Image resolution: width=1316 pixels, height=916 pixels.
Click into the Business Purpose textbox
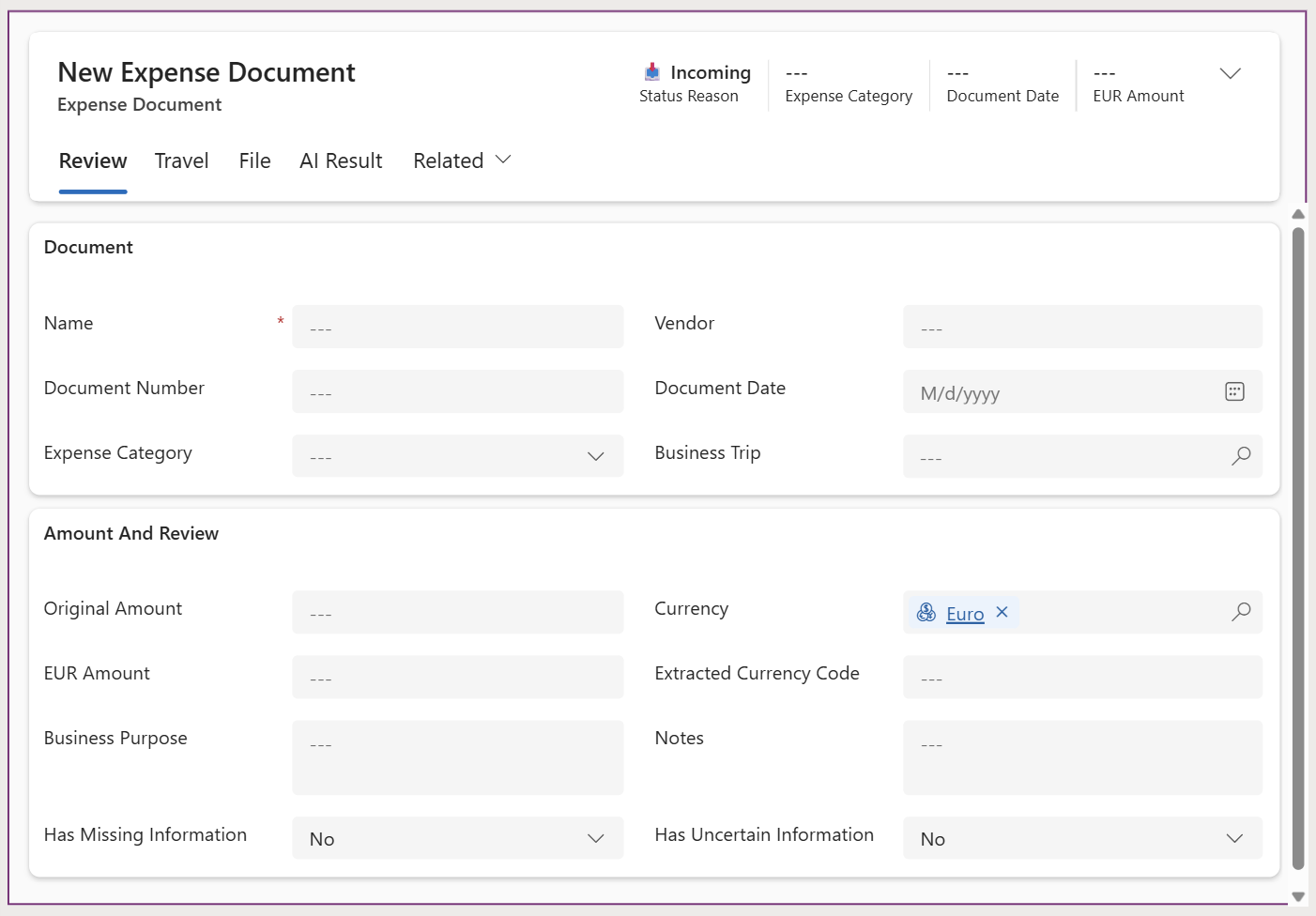(x=458, y=757)
